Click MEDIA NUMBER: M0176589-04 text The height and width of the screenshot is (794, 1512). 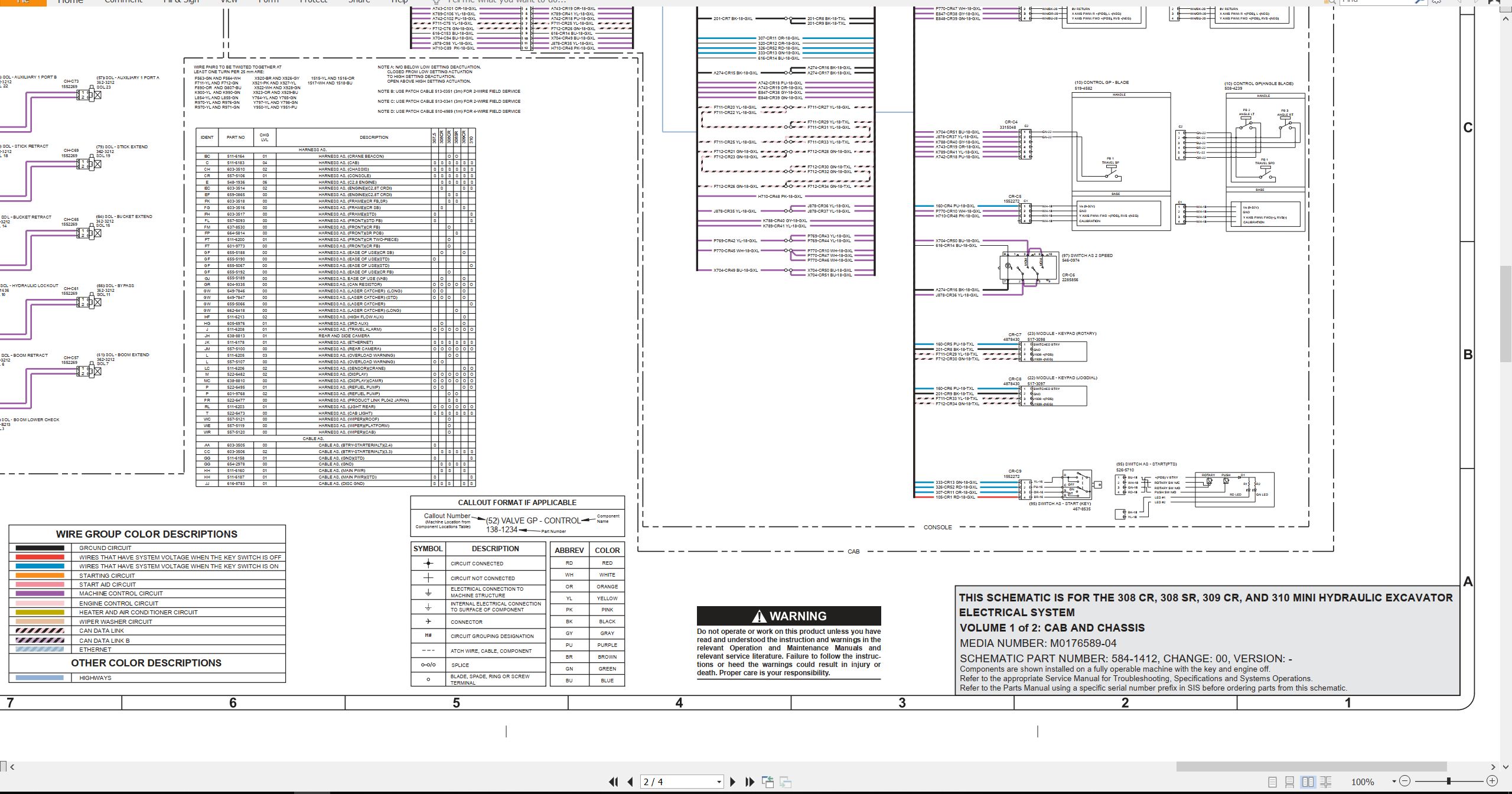[1038, 643]
